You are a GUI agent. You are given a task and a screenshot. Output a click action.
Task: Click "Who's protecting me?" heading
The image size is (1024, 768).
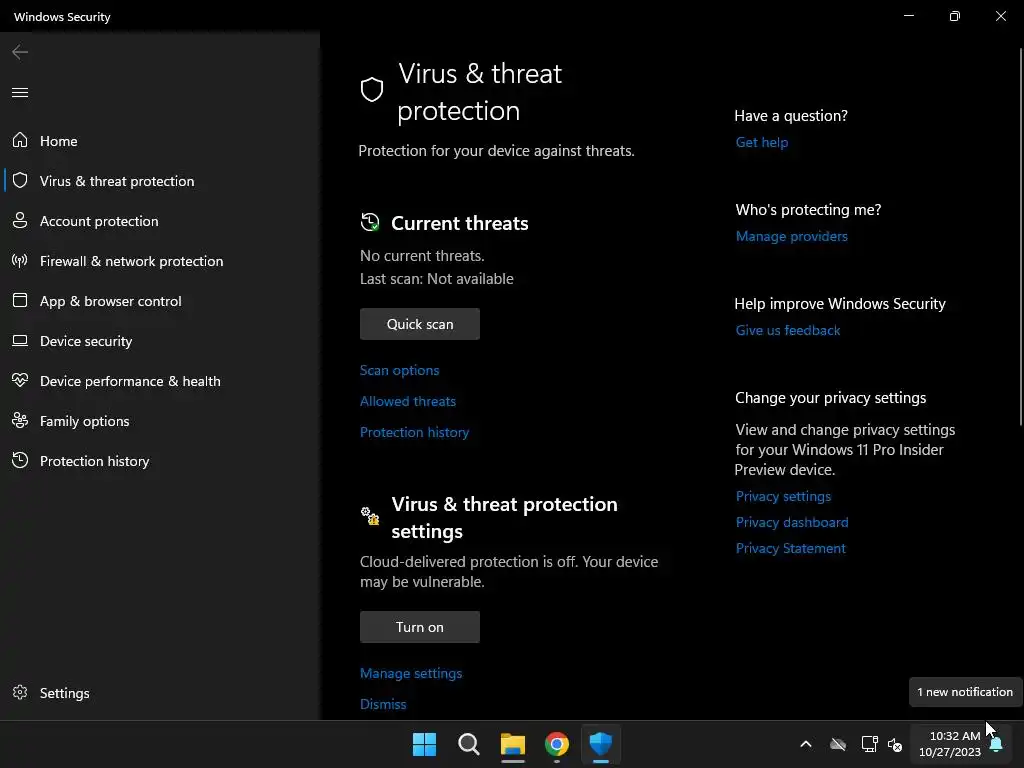point(808,210)
